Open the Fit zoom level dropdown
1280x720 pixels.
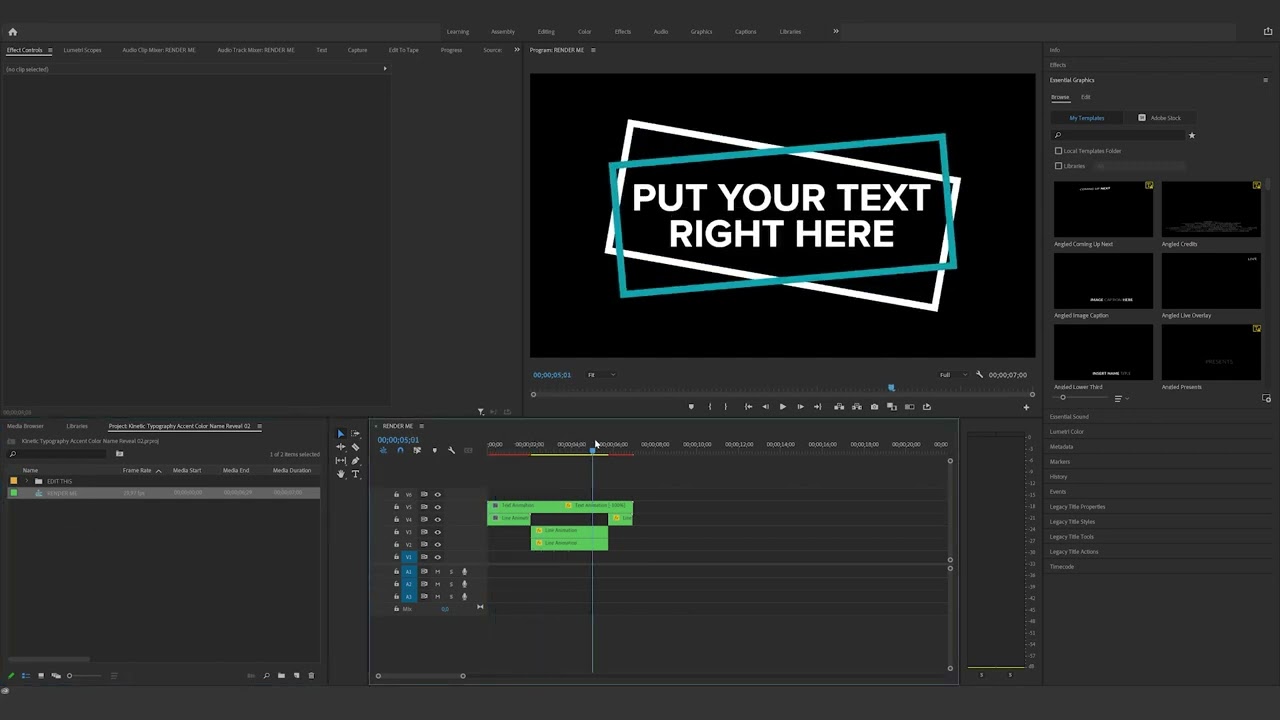[x=601, y=375]
